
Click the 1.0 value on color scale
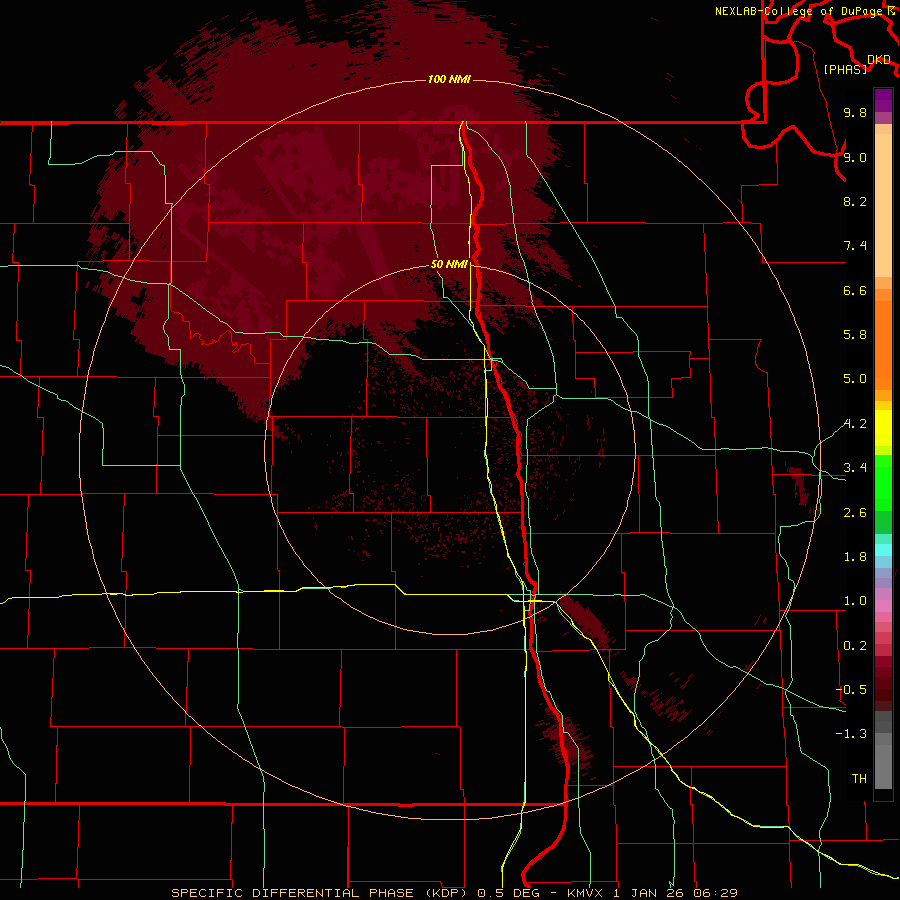tap(855, 601)
